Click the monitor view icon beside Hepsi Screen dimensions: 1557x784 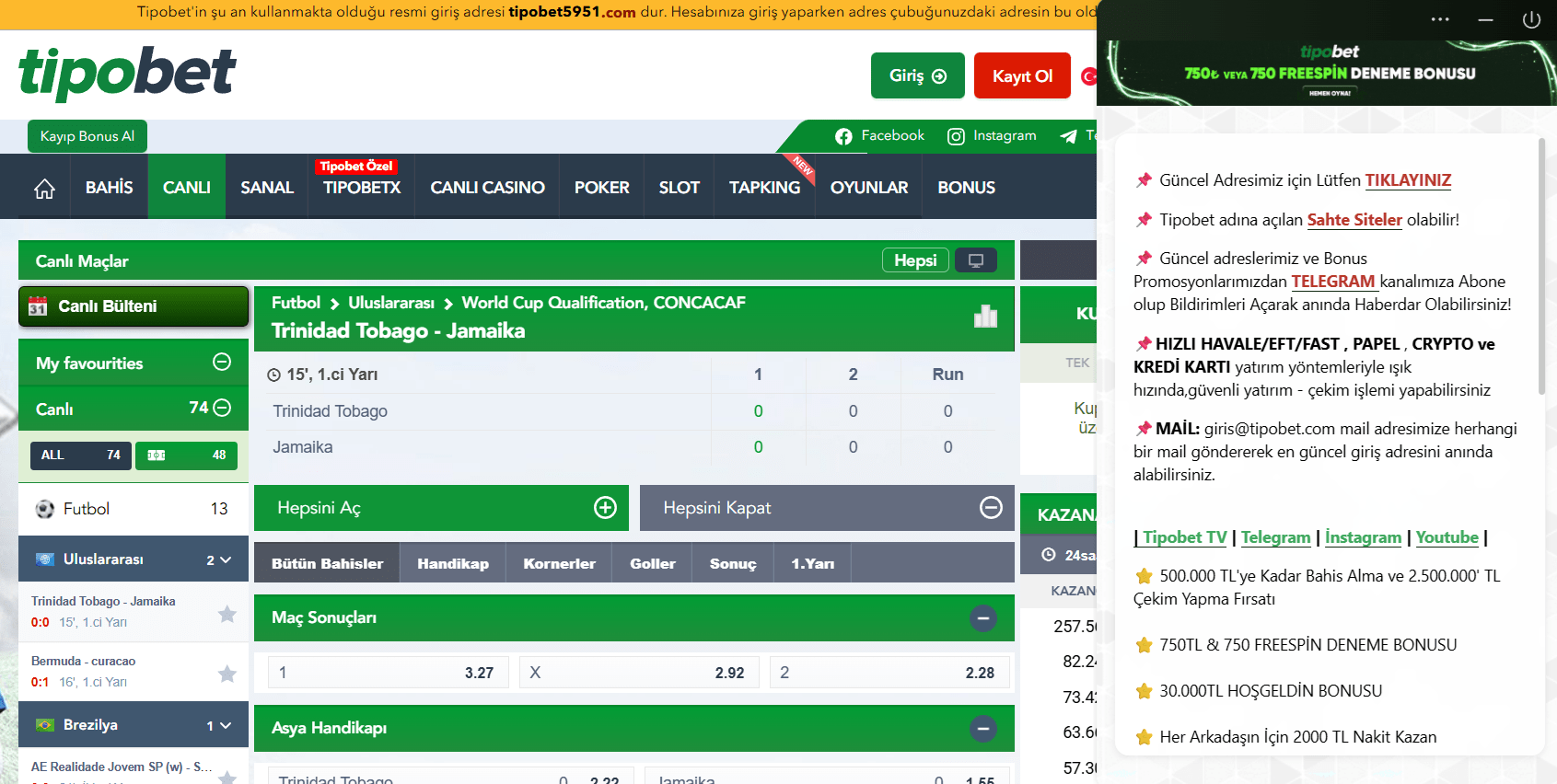[x=976, y=260]
